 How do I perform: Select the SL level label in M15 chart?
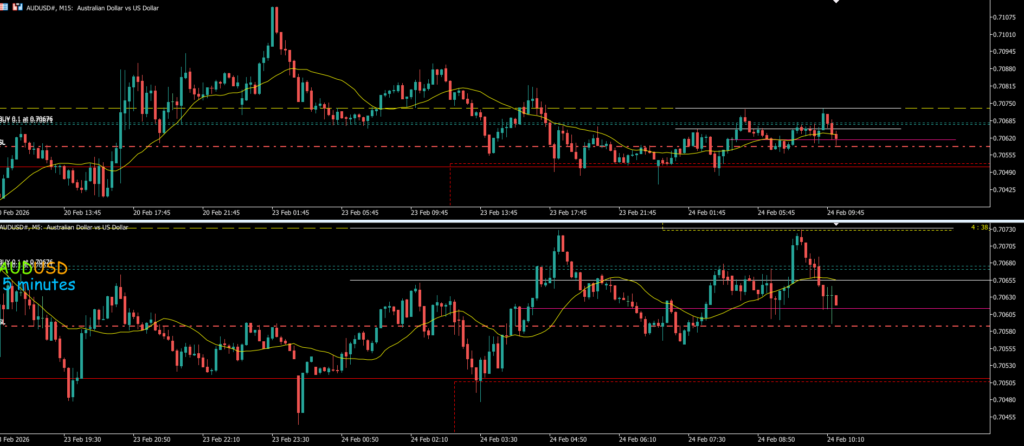point(4,143)
